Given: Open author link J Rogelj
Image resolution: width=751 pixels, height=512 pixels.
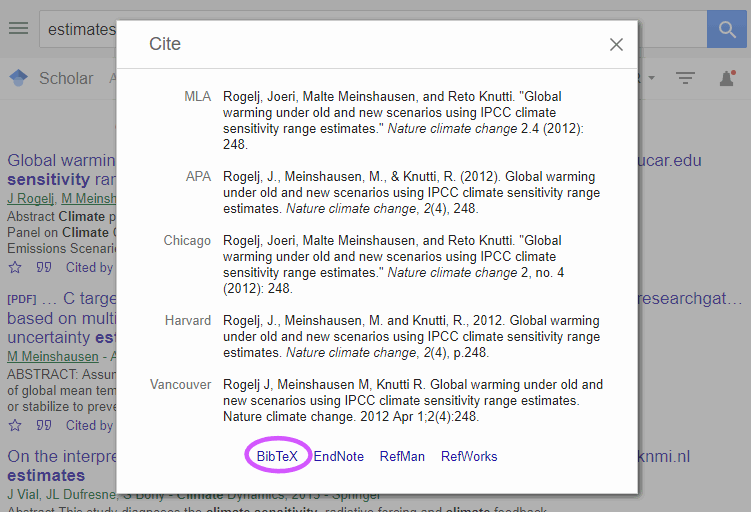Looking at the screenshot, I should tap(31, 198).
